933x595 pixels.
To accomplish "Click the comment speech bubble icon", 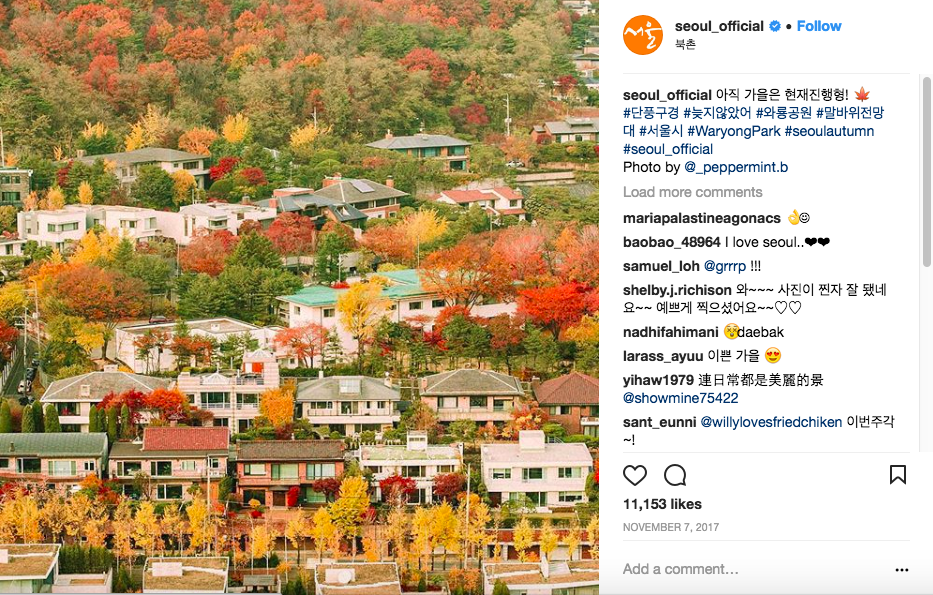I will 675,475.
